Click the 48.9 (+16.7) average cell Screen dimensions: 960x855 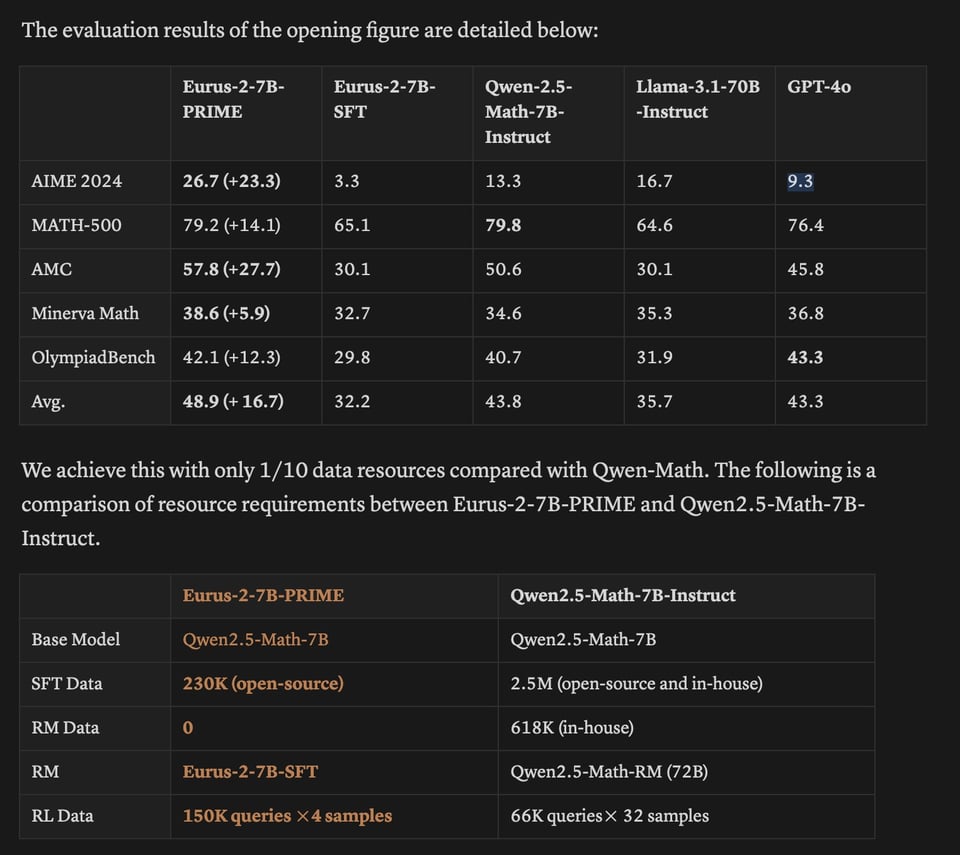point(233,401)
